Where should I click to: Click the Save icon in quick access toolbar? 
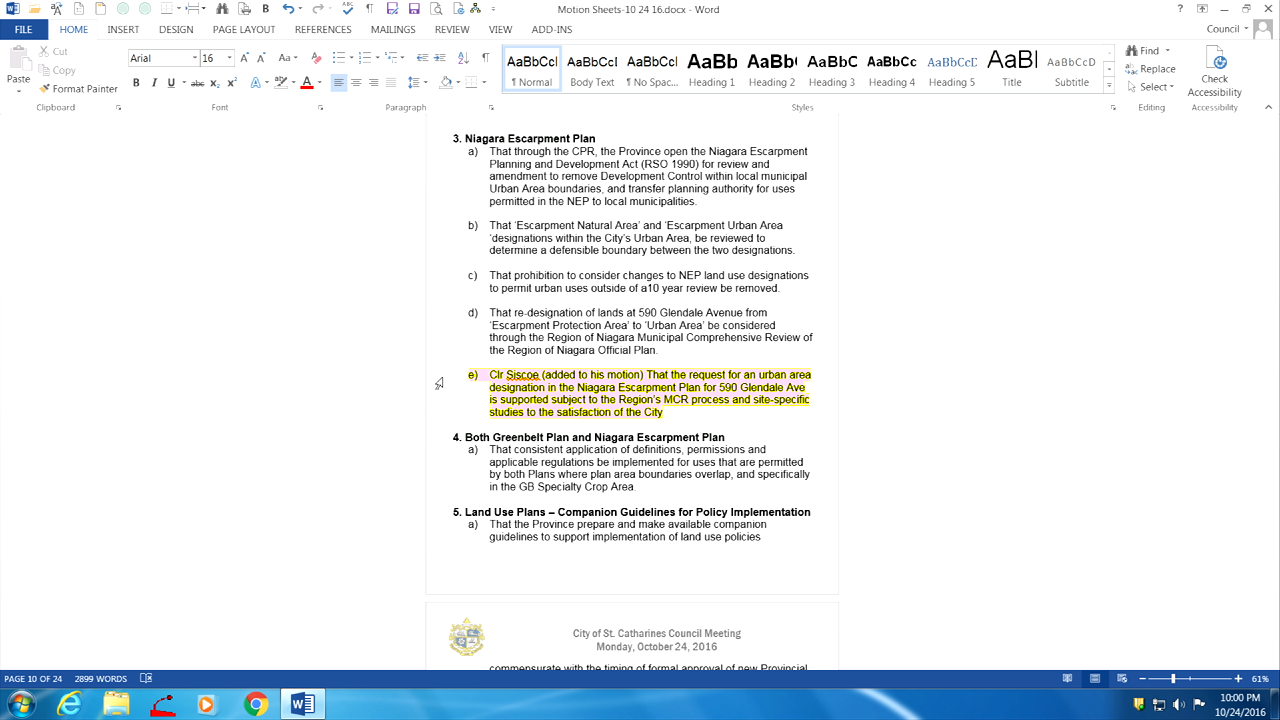[413, 8]
